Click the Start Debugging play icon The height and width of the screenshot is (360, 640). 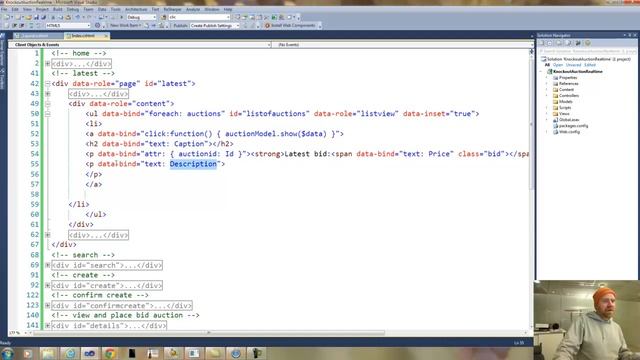coord(121,17)
